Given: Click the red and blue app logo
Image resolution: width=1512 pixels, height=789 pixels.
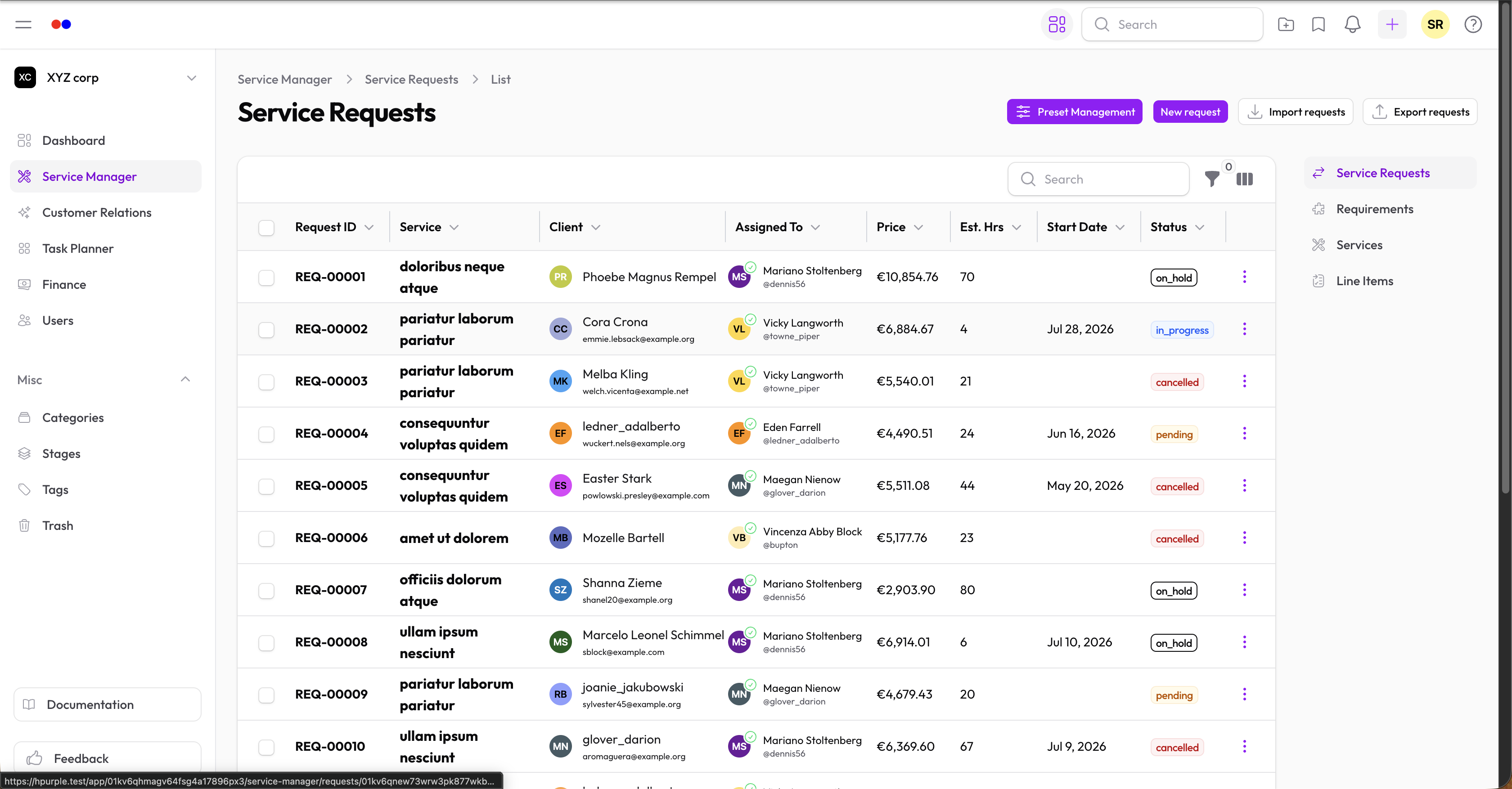Looking at the screenshot, I should pos(61,24).
